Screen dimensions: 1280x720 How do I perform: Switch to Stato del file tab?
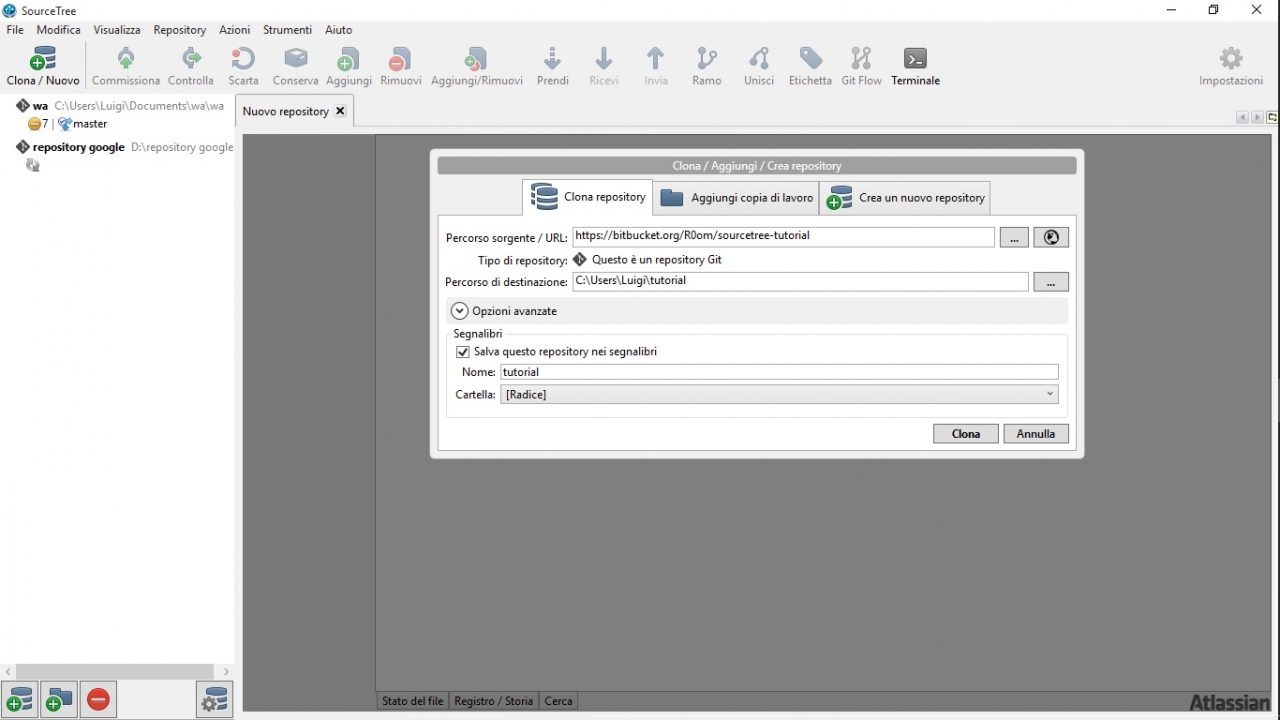coord(413,701)
